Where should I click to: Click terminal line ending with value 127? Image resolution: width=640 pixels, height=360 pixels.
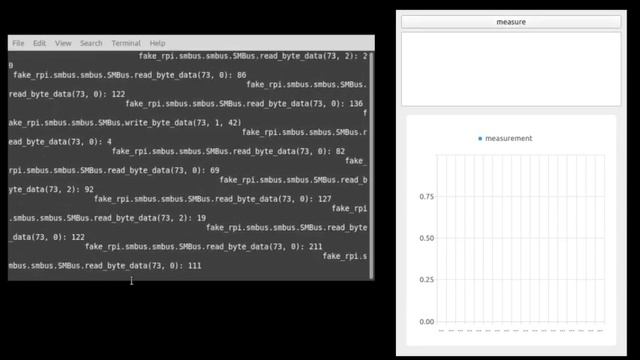(x=213, y=199)
